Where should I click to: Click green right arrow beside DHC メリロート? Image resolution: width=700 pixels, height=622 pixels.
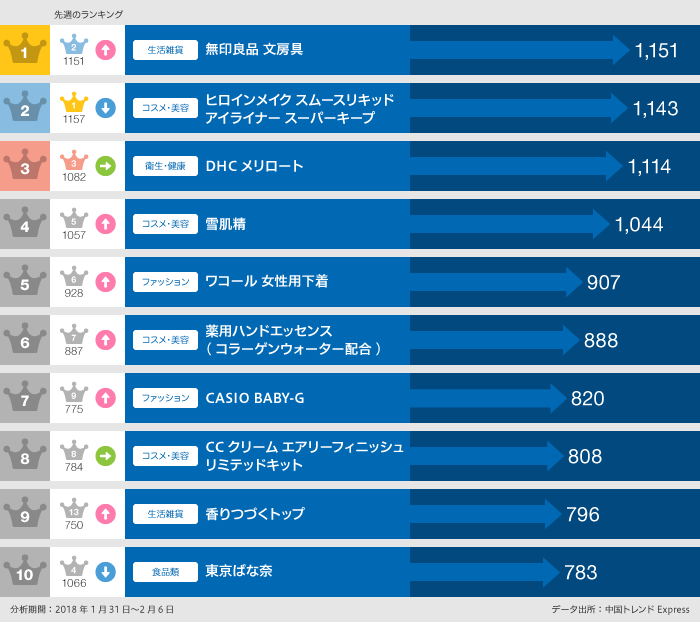[106, 166]
